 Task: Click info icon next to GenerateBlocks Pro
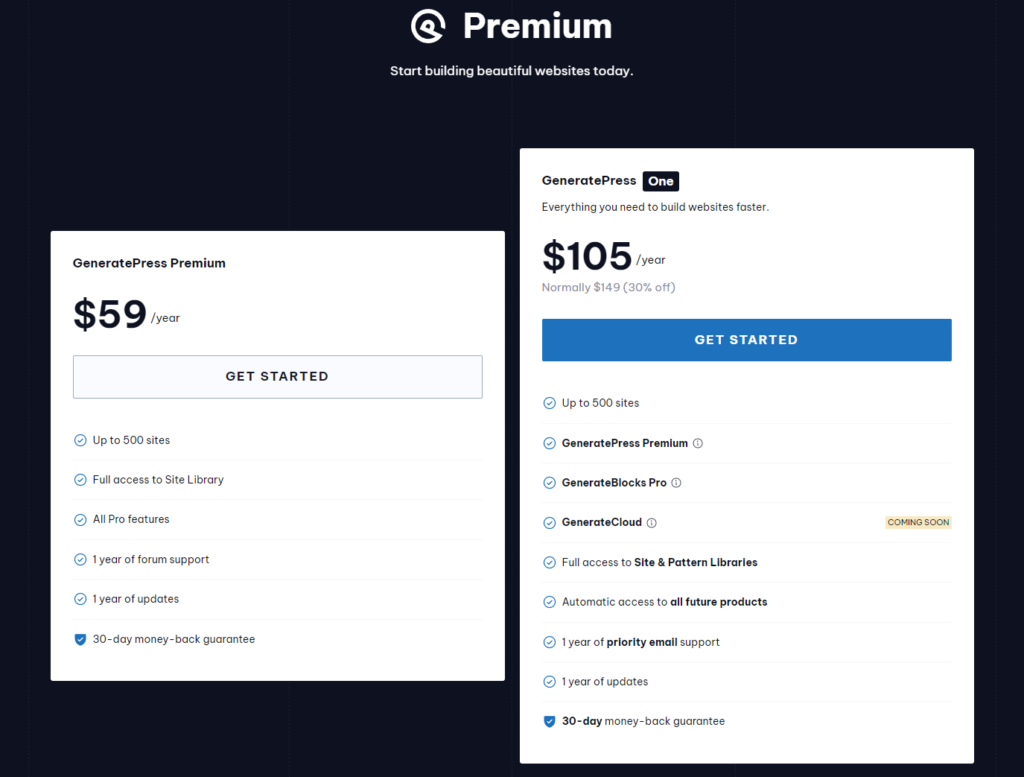pyautogui.click(x=676, y=483)
